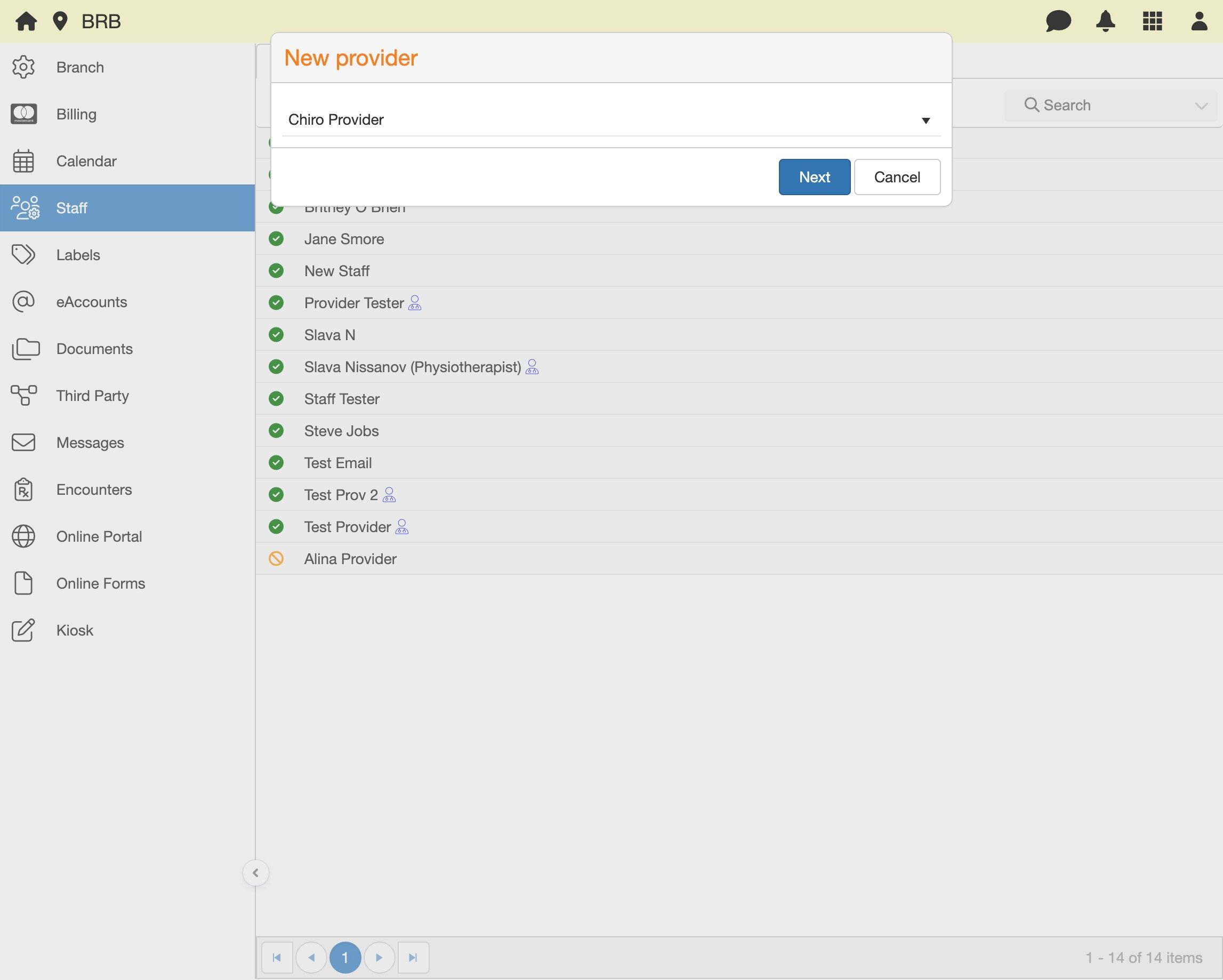Click the location pin icon beside BRB
Image resolution: width=1223 pixels, height=980 pixels.
pyautogui.click(x=60, y=21)
